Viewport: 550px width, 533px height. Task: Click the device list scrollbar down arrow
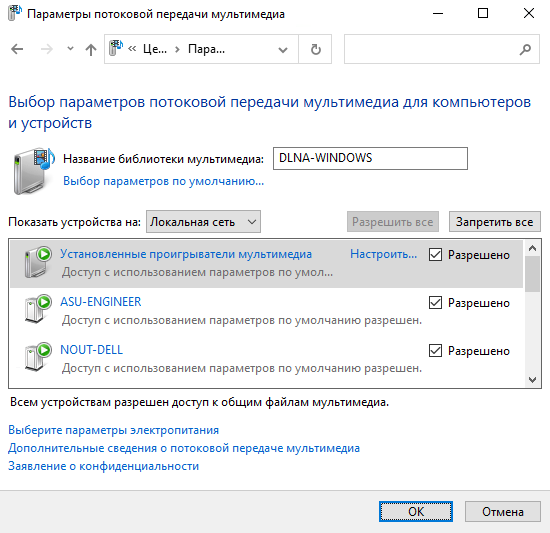pyautogui.click(x=532, y=380)
